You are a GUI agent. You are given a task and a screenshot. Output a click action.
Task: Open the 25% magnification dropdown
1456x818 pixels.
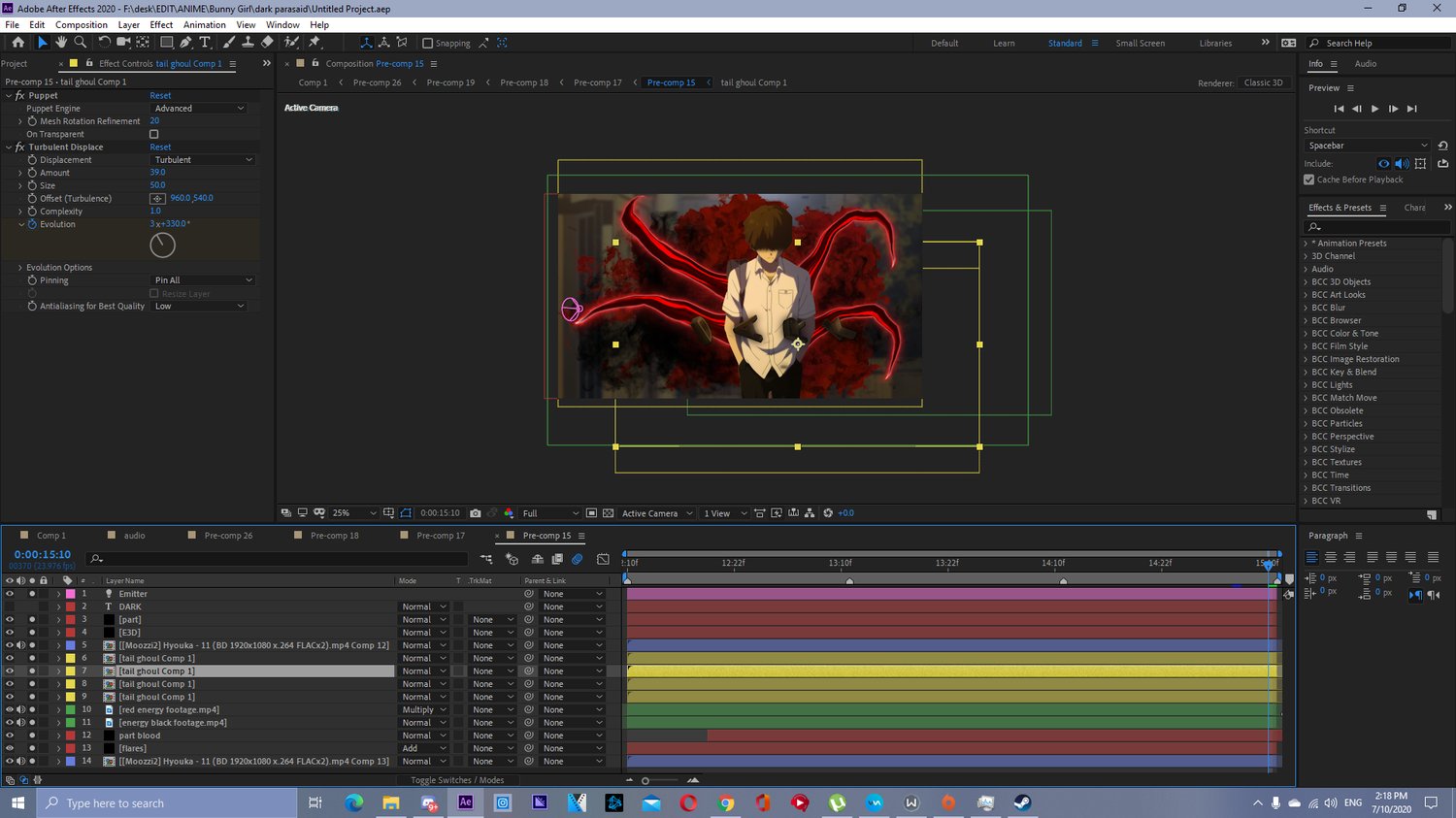coord(353,513)
